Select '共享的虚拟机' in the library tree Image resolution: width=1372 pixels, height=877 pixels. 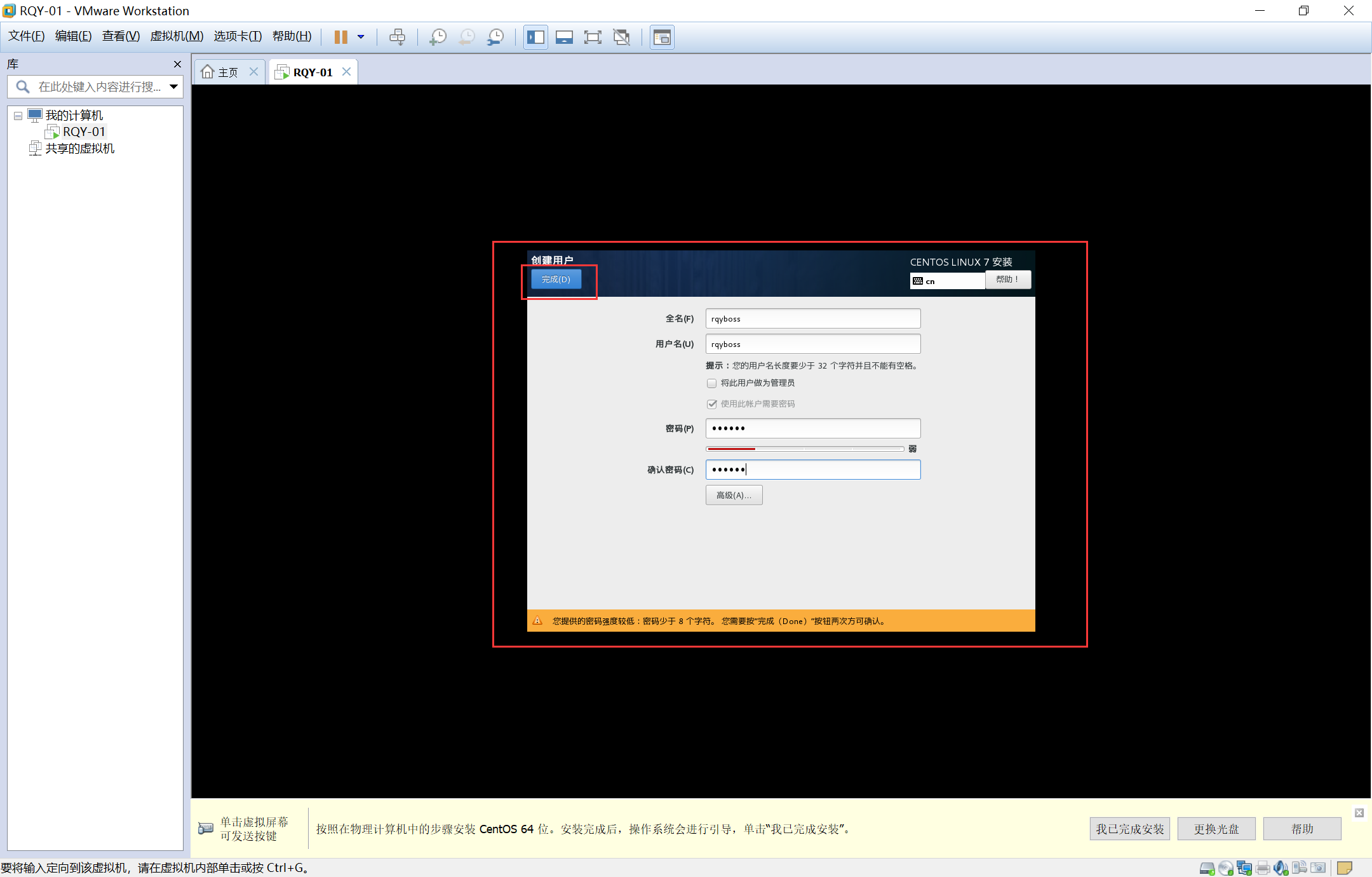click(x=79, y=148)
